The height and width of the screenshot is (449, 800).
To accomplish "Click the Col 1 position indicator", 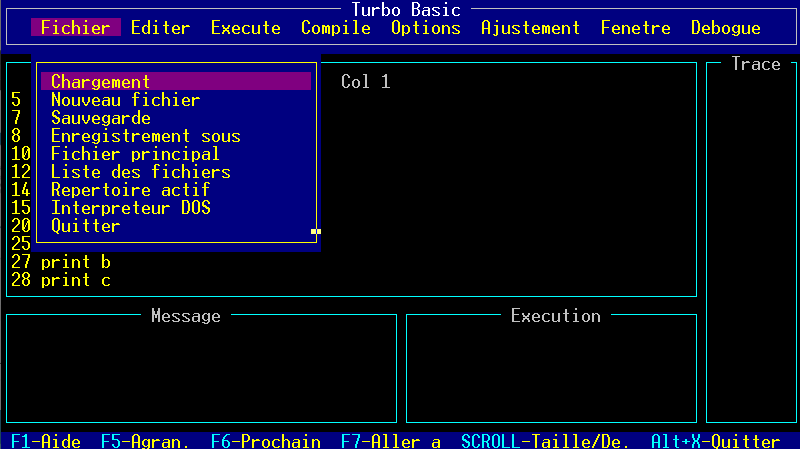I will click(x=366, y=82).
